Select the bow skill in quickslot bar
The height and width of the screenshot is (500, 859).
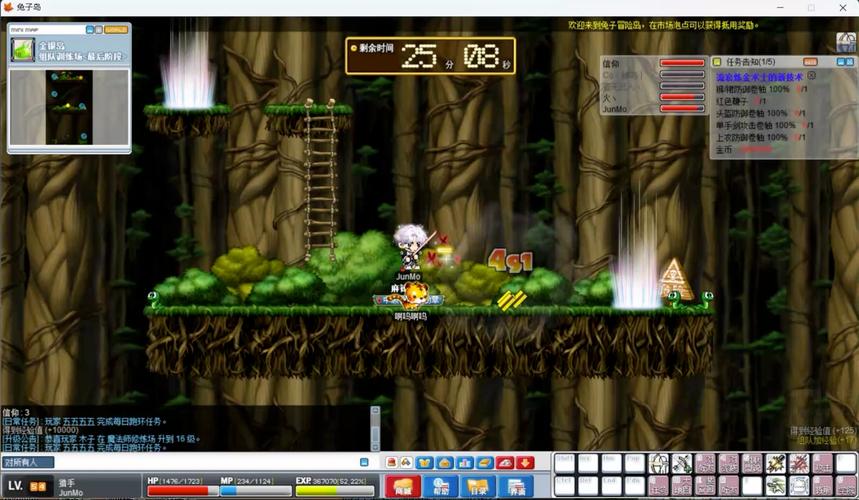(x=658, y=463)
